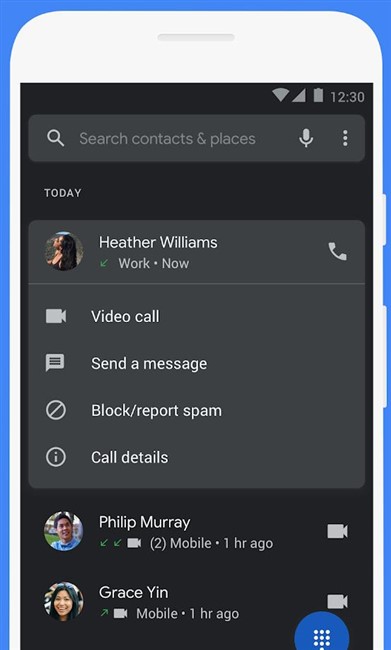Focus the Search contacts & places field

(x=197, y=138)
